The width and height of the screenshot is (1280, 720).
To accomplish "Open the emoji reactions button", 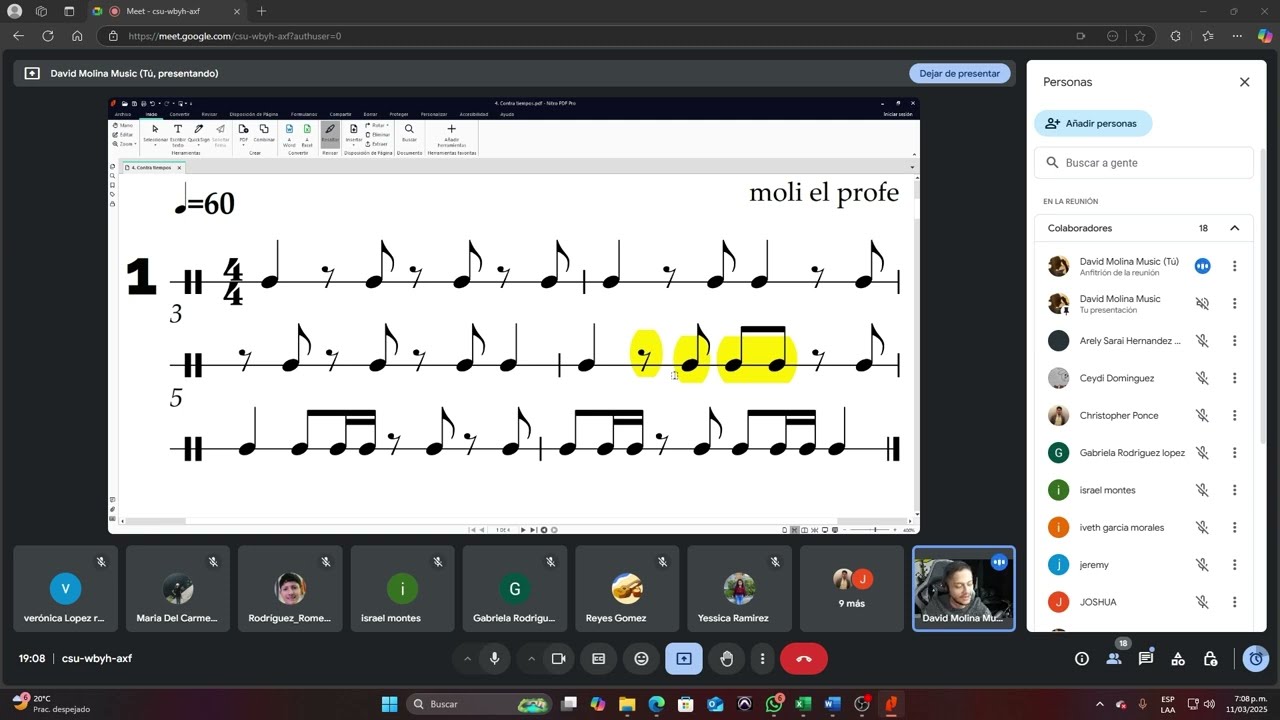I will click(641, 659).
